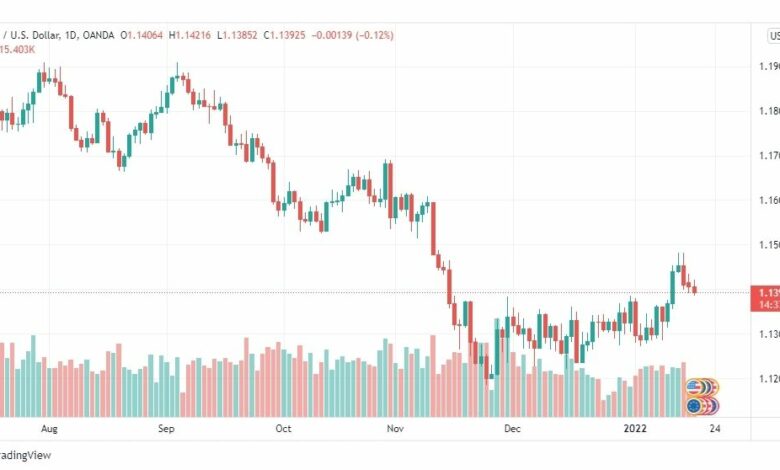The height and width of the screenshot is (470, 780).
Task: Click the latest red candlestick on the chart
Action: [694, 288]
